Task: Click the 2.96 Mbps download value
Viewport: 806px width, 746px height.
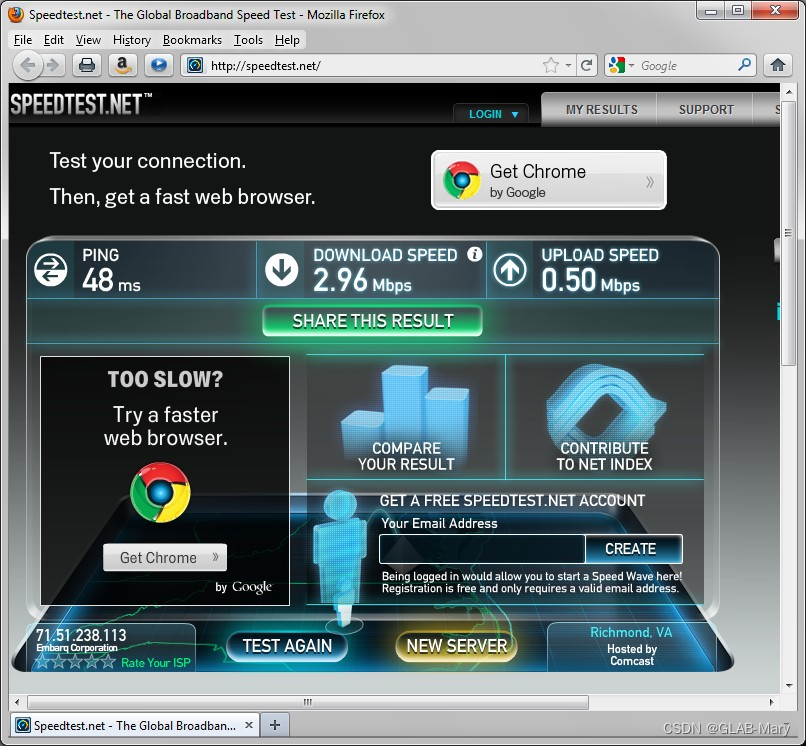Action: 362,281
